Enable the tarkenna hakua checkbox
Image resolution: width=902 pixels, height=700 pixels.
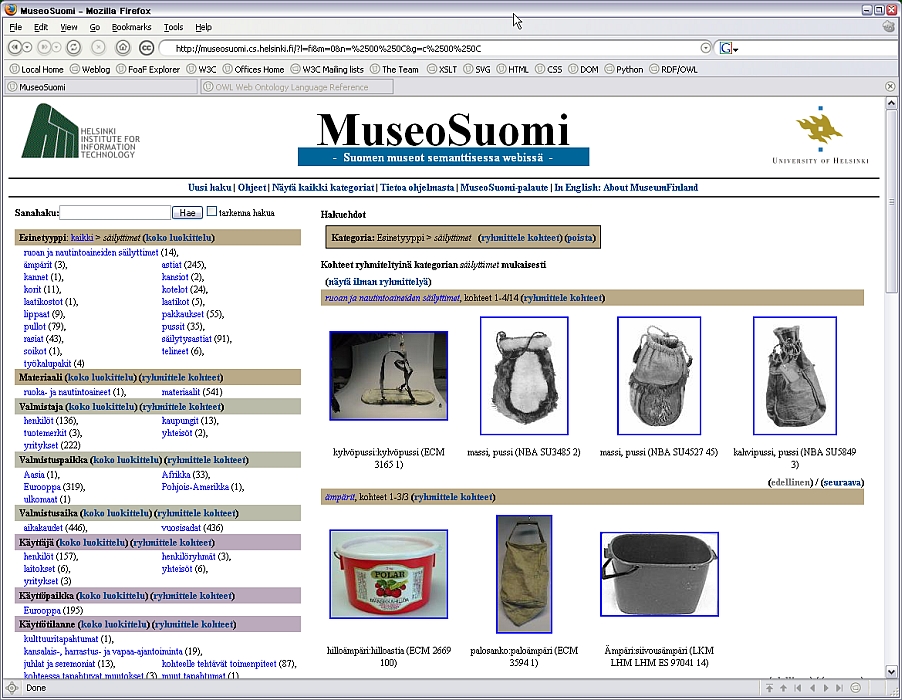212,212
